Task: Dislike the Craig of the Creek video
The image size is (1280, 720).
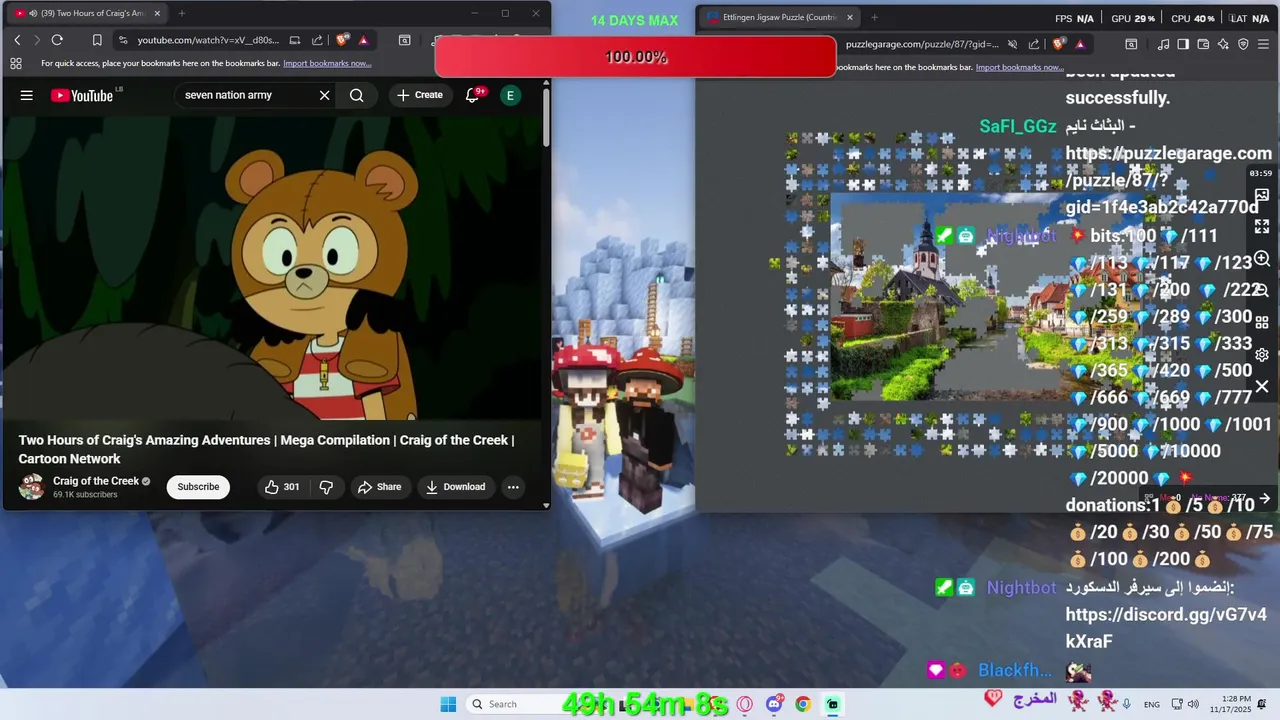Action: [x=326, y=487]
